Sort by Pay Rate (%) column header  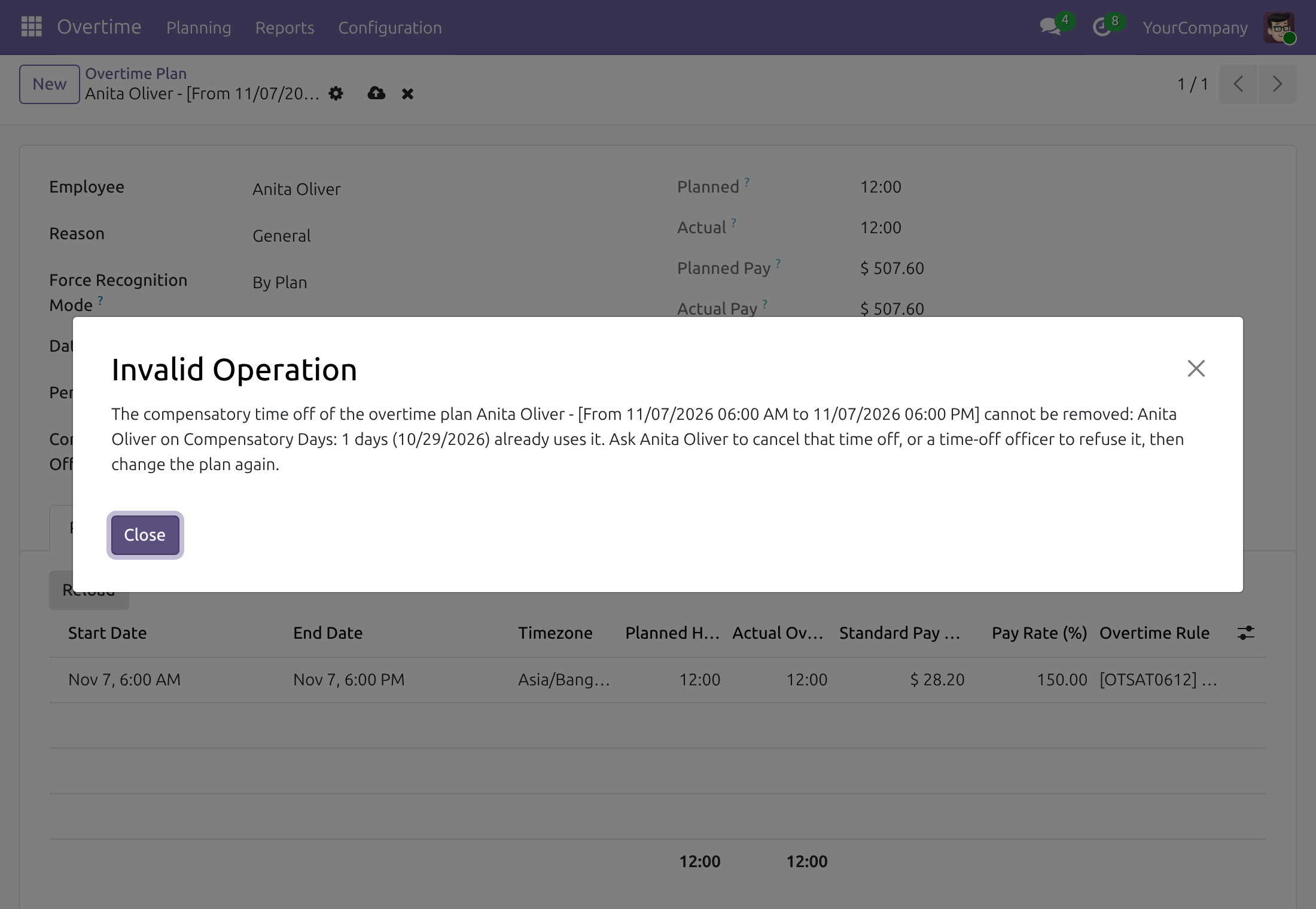point(1039,633)
